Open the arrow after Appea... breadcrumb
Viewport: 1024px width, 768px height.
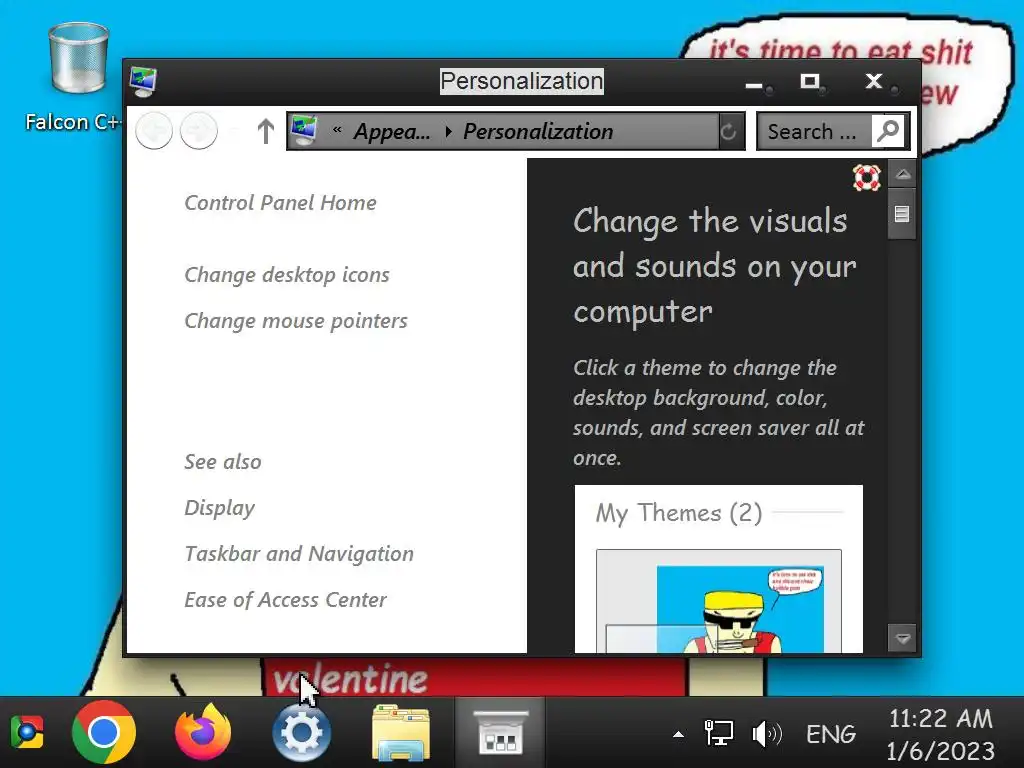[448, 131]
